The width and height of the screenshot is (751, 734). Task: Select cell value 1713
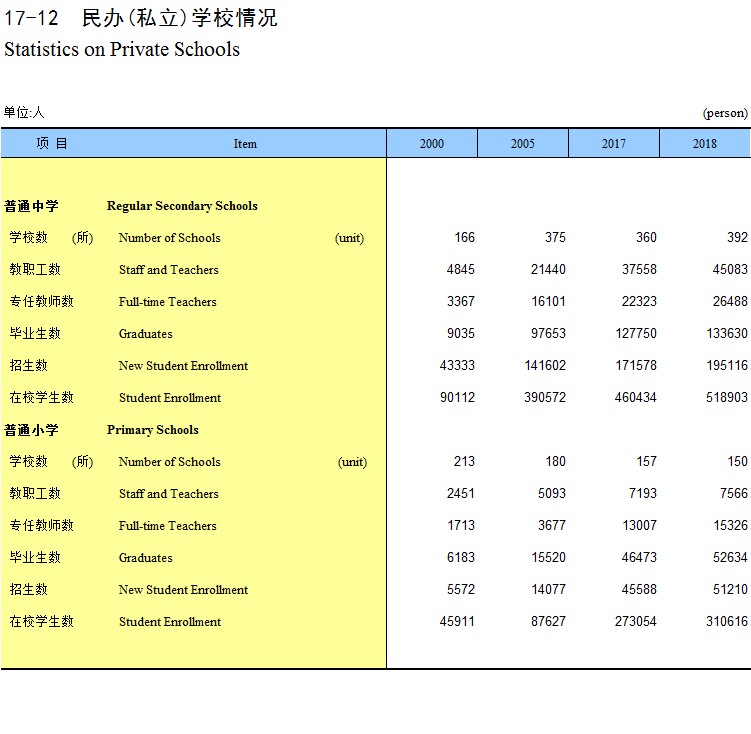(x=461, y=525)
